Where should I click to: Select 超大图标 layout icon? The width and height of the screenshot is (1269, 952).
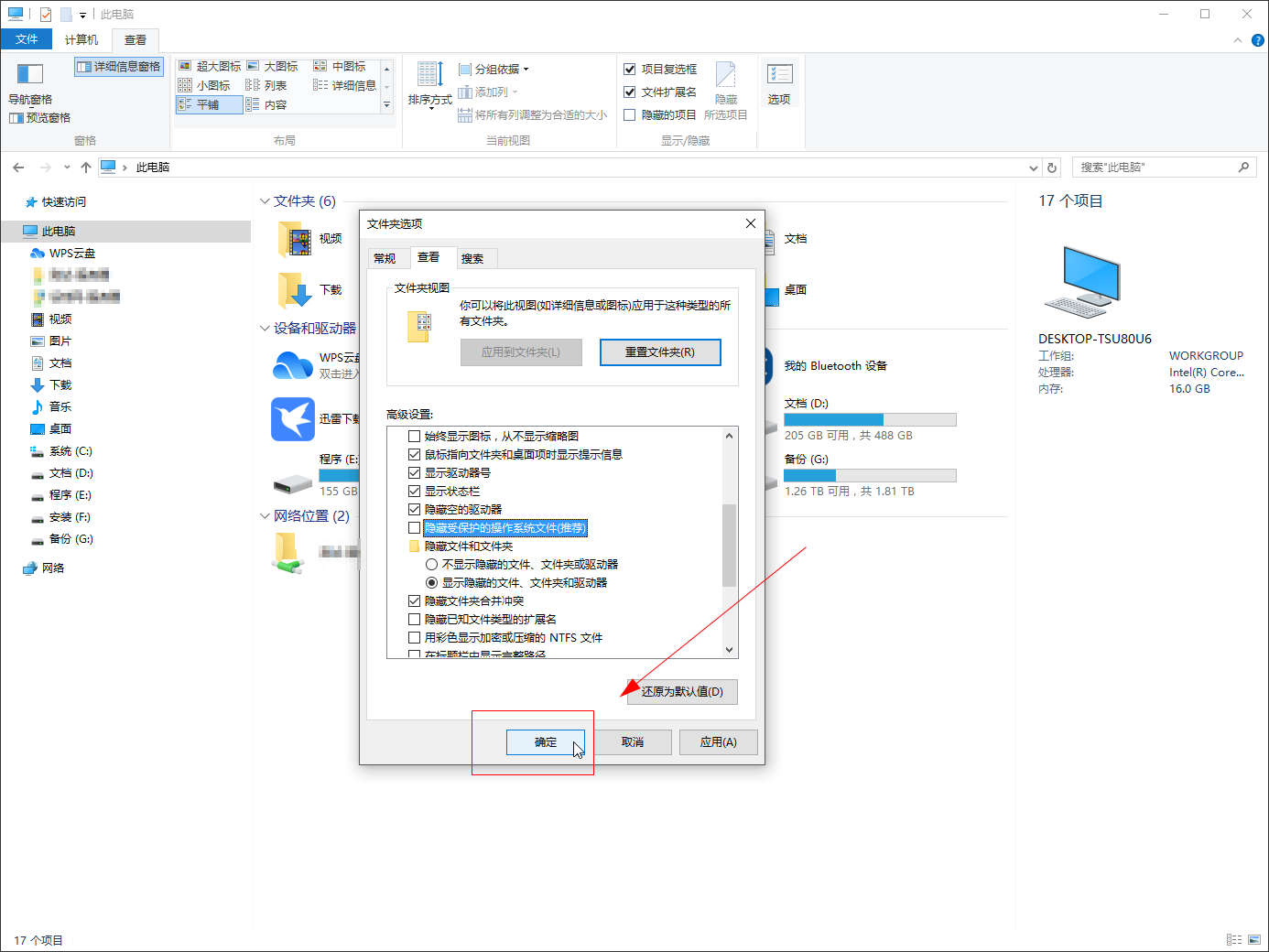point(185,67)
